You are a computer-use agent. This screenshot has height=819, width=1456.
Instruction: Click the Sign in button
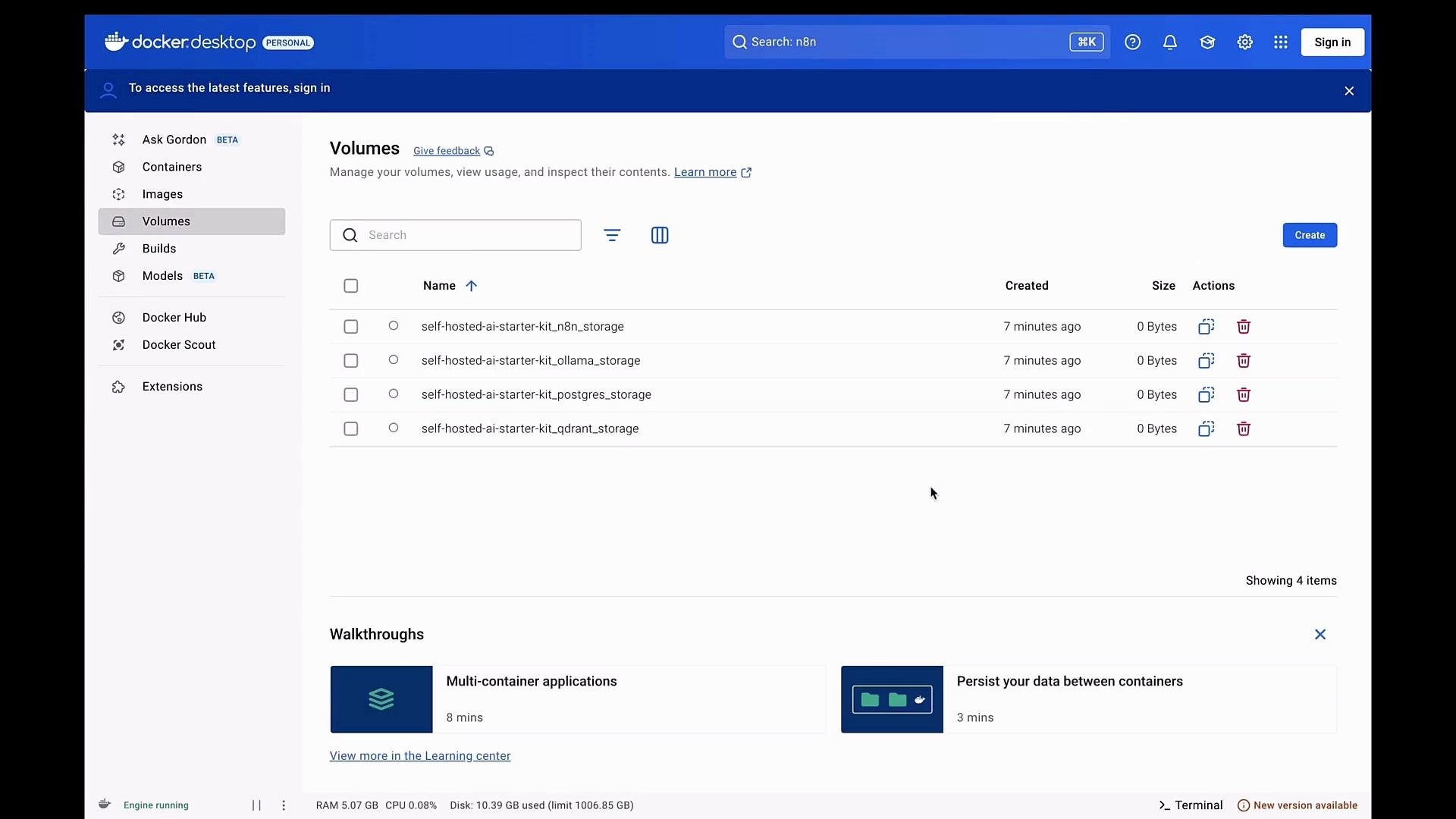[1332, 42]
